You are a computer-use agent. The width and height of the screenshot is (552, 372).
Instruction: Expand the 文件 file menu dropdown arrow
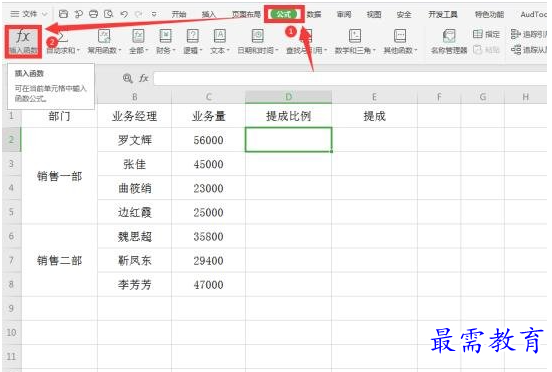pos(45,14)
